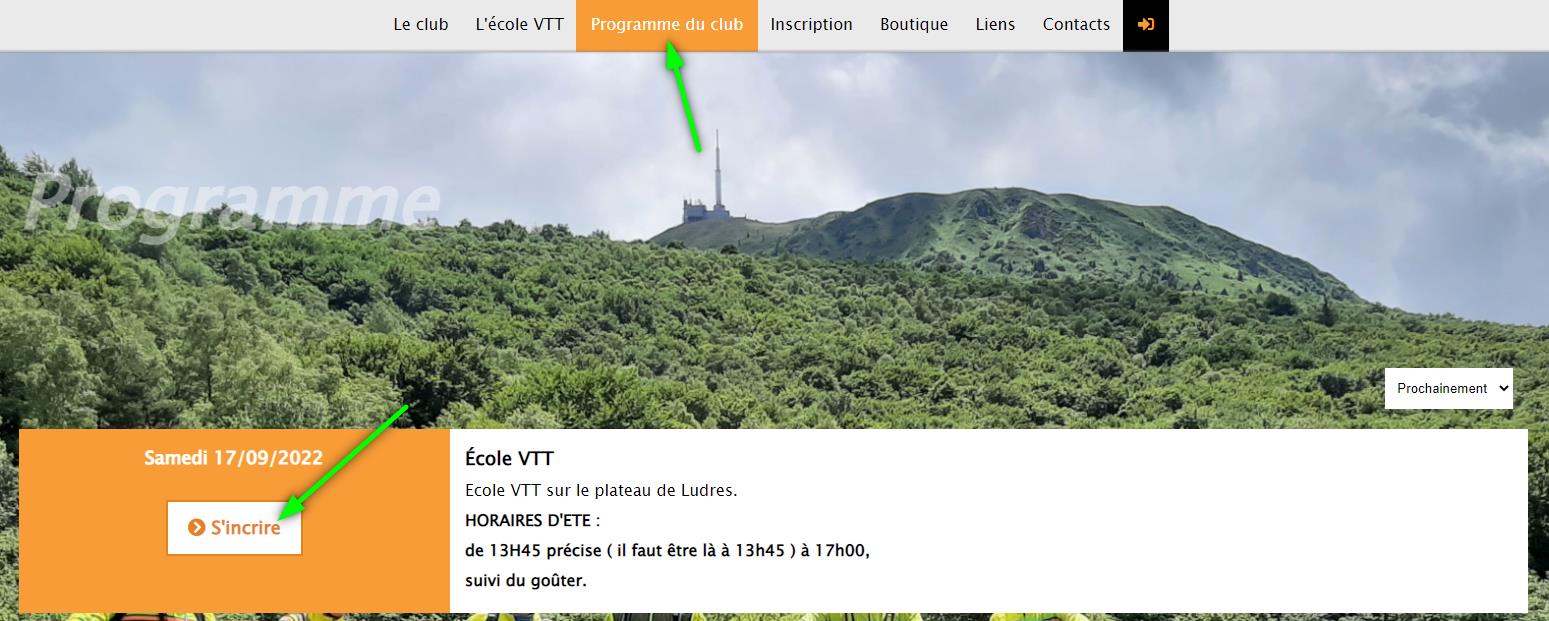Visit the Boutique section
1549x621 pixels.
coord(914,25)
